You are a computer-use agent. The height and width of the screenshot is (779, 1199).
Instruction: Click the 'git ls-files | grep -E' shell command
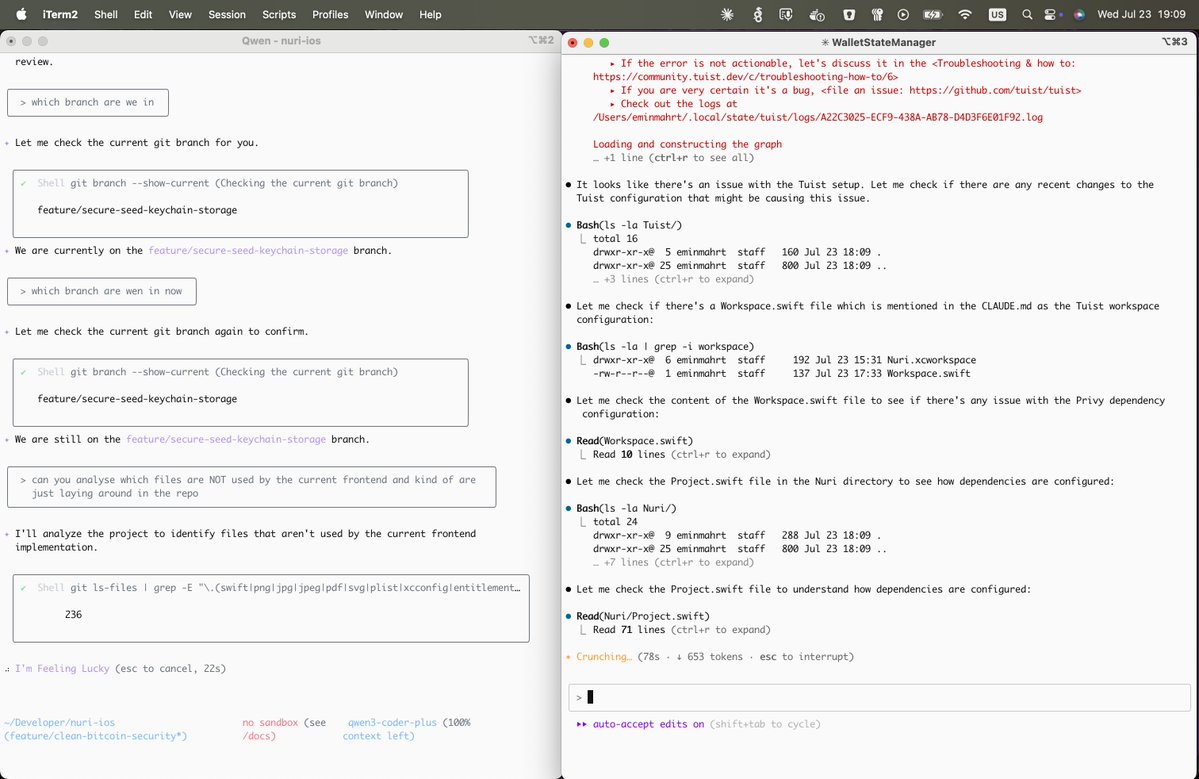pyautogui.click(x=295, y=588)
